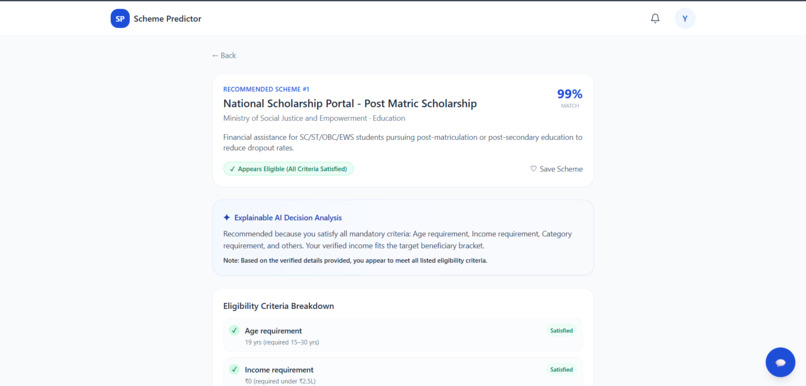This screenshot has height=386, width=806.
Task: Click the Age requirement label
Action: 273,330
